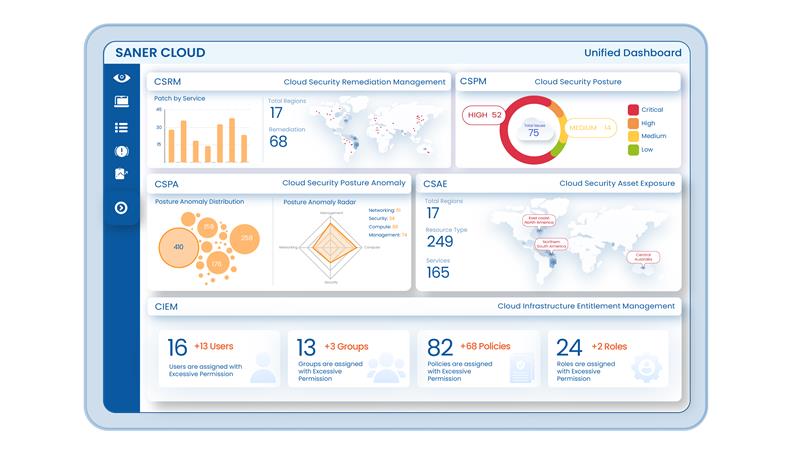Click the alert exclamation icon in sidebar
The width and height of the screenshot is (800, 450).
[x=122, y=151]
